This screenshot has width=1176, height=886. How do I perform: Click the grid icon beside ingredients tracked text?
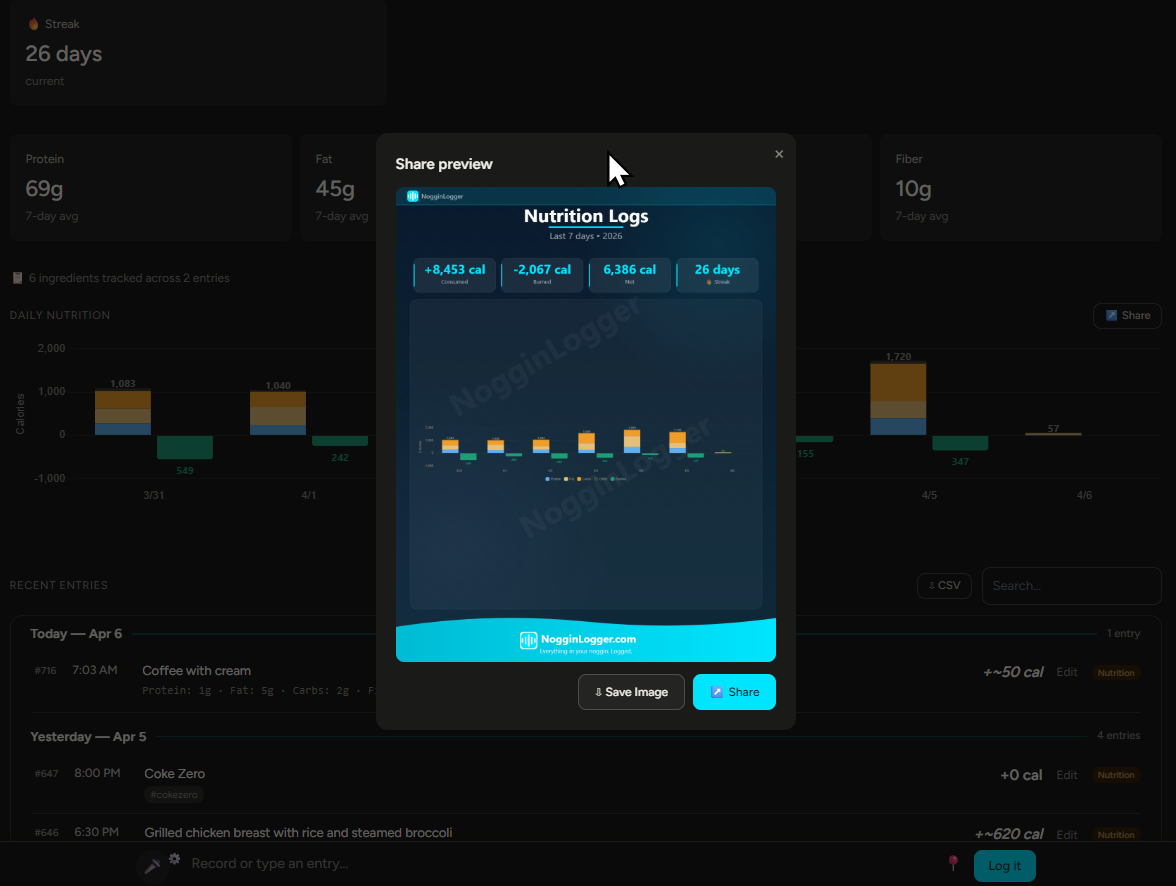click(x=17, y=277)
